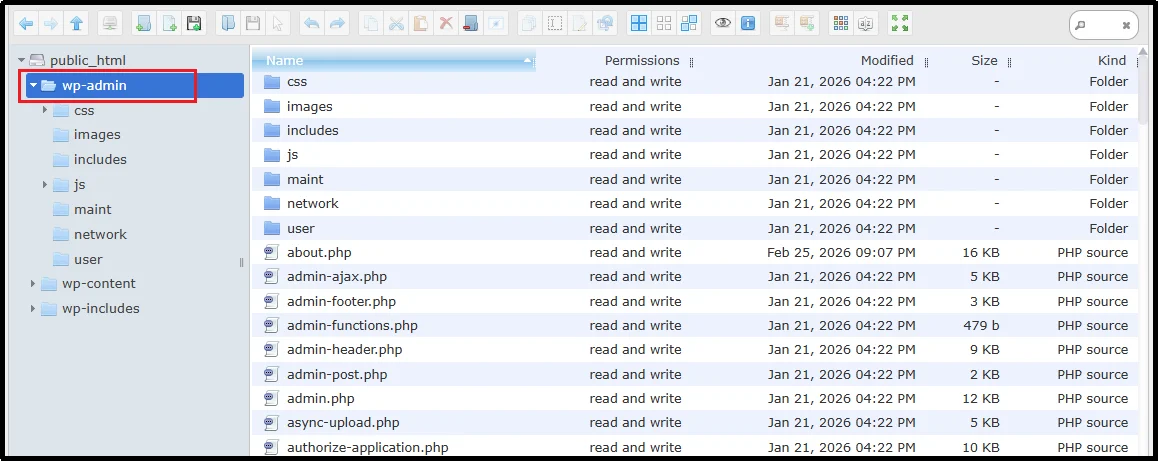The height and width of the screenshot is (461, 1158).
Task: Select wp-includes in the folder tree
Action: [x=100, y=308]
